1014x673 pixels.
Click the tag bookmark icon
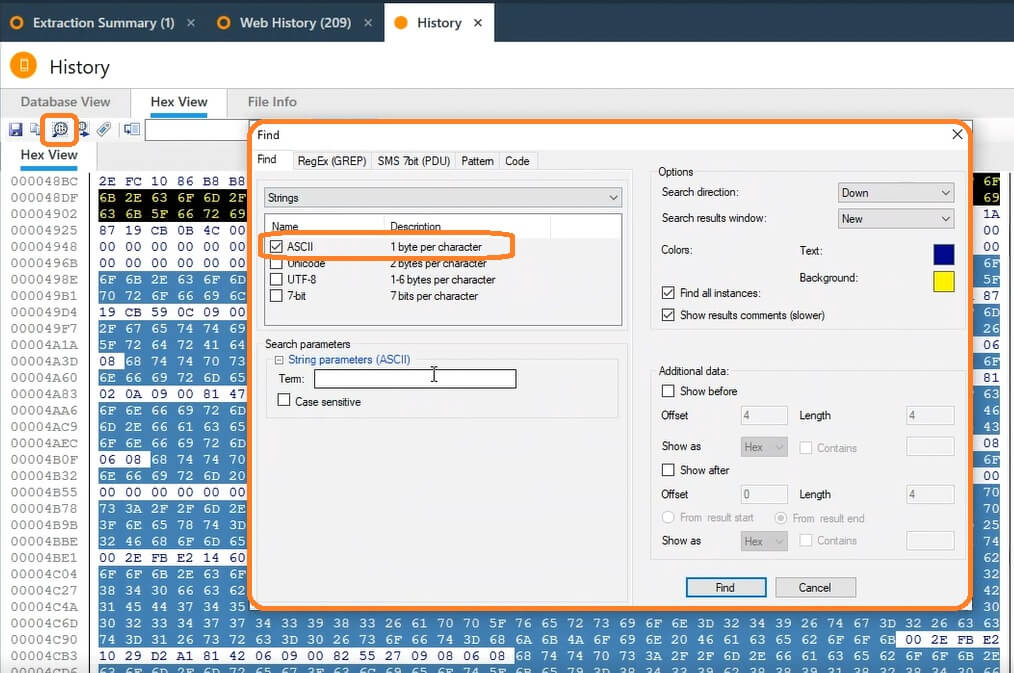tap(104, 129)
